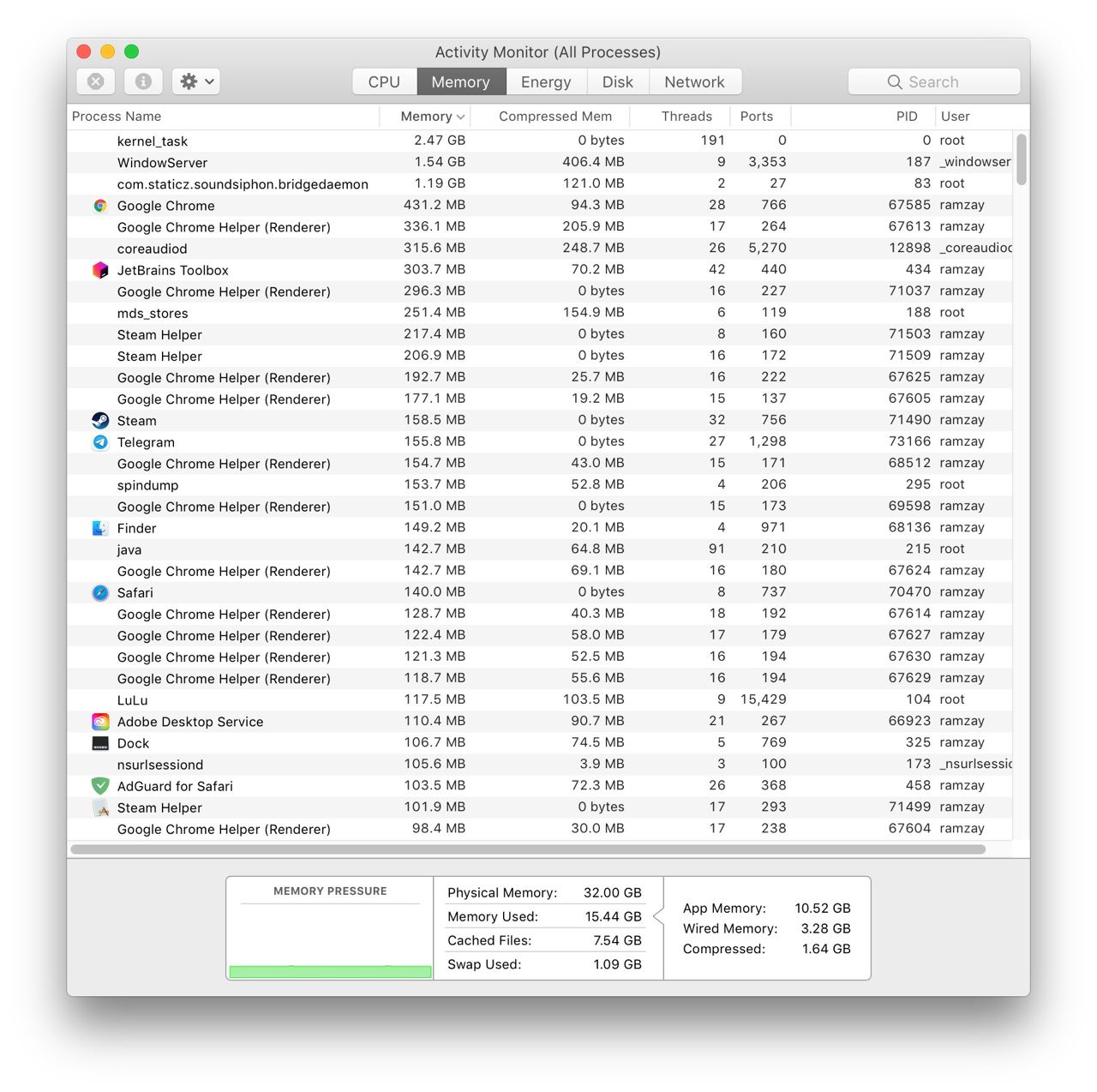Open the Energy tab

click(546, 81)
